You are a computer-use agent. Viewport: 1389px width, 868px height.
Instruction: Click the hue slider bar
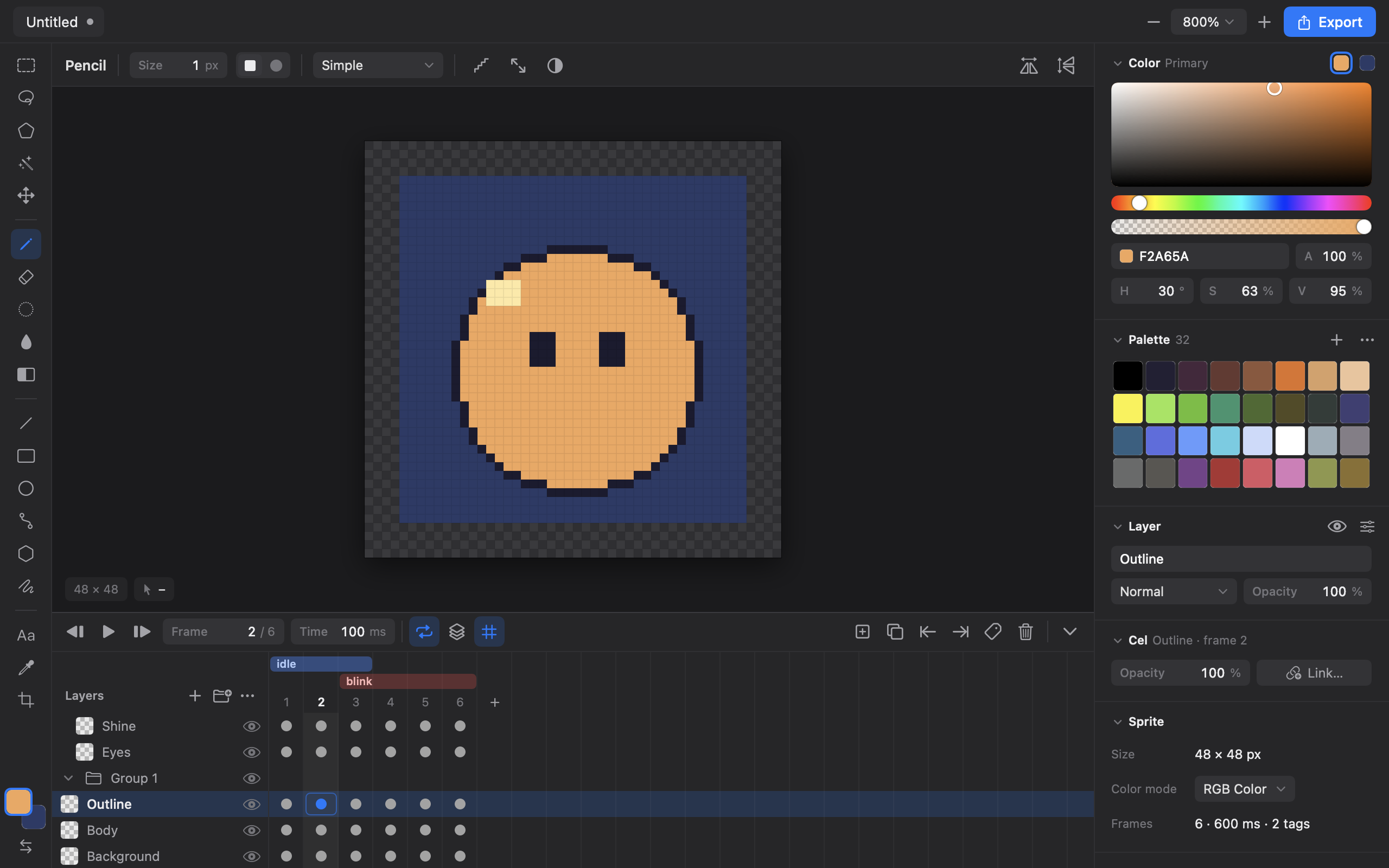click(1241, 203)
